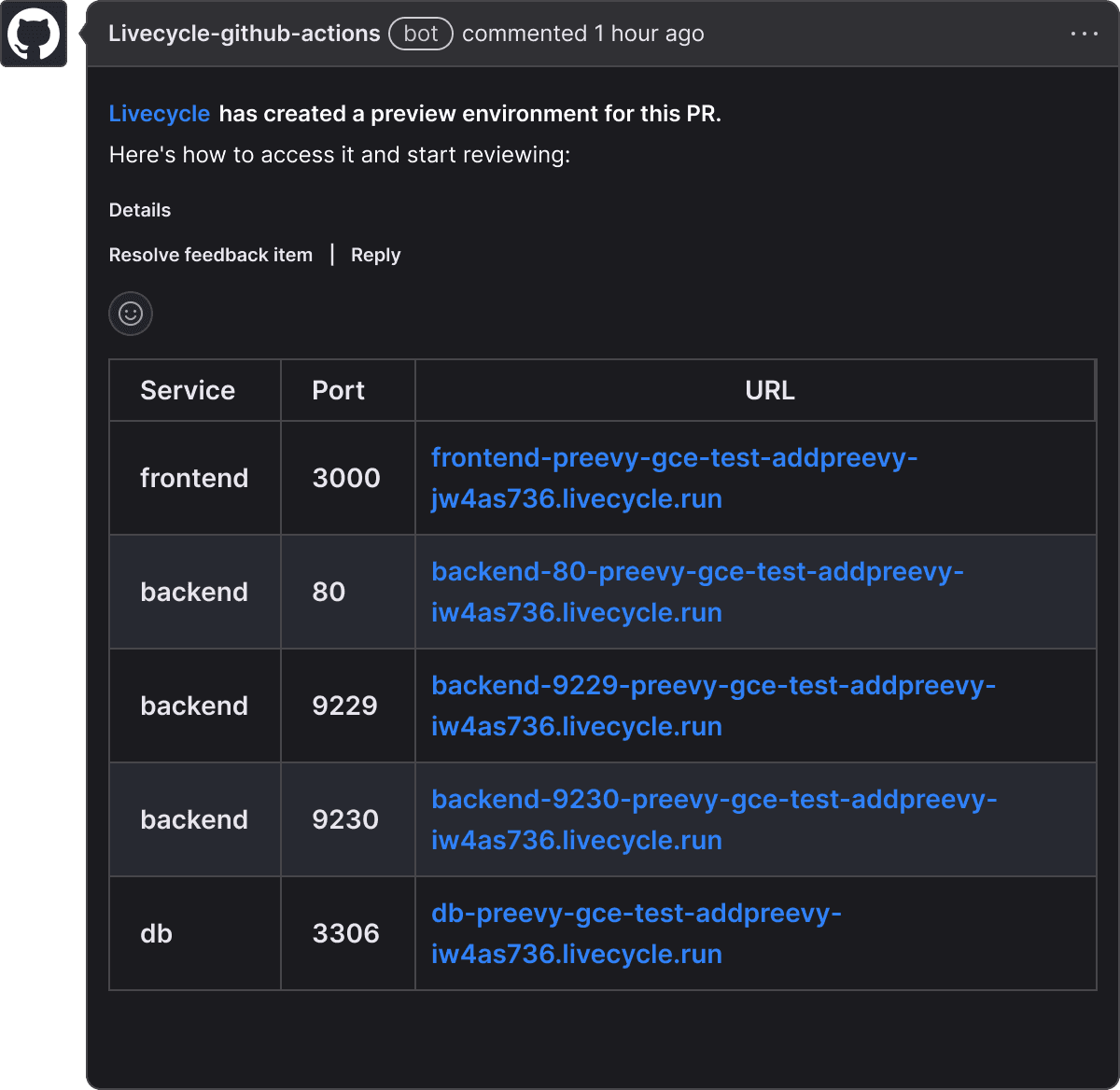Select the port 3000 cell

click(347, 478)
